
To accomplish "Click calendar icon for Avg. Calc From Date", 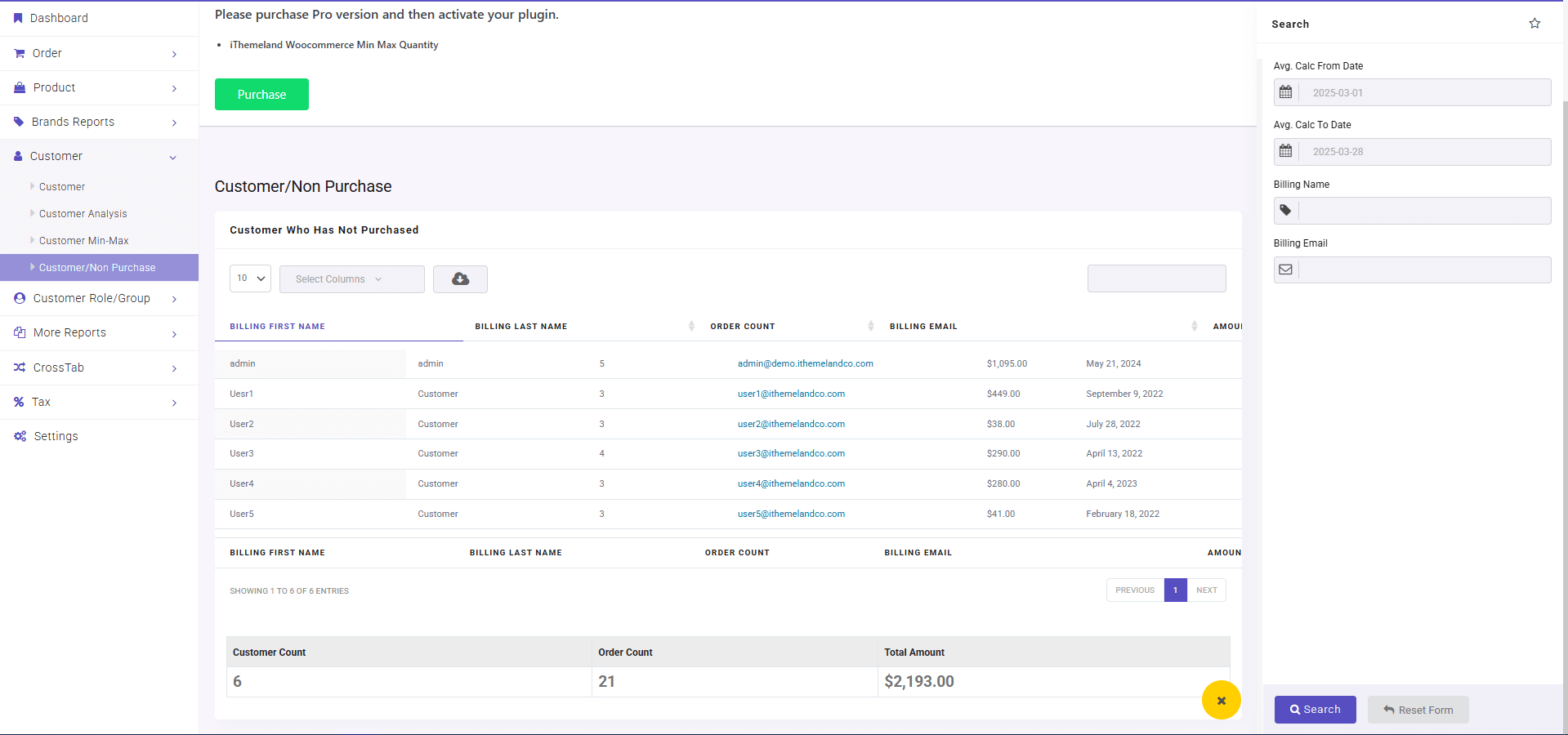I will (x=1286, y=92).
